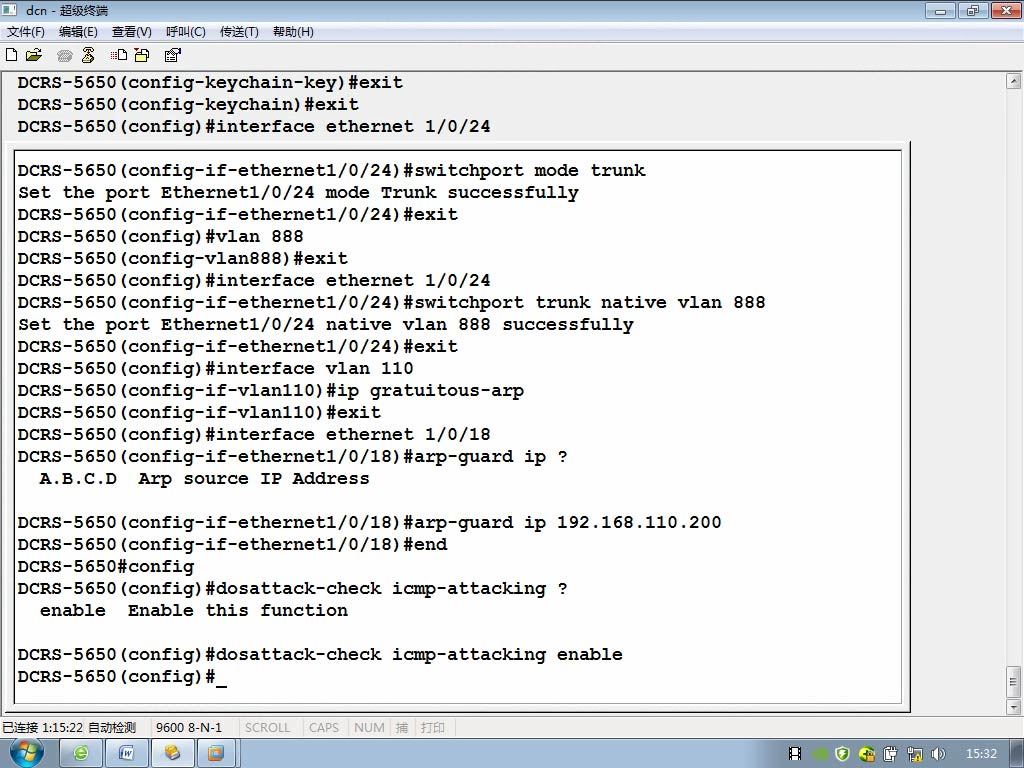The image size is (1024, 768).
Task: Open the 帮助(H) menu
Action: [x=293, y=31]
